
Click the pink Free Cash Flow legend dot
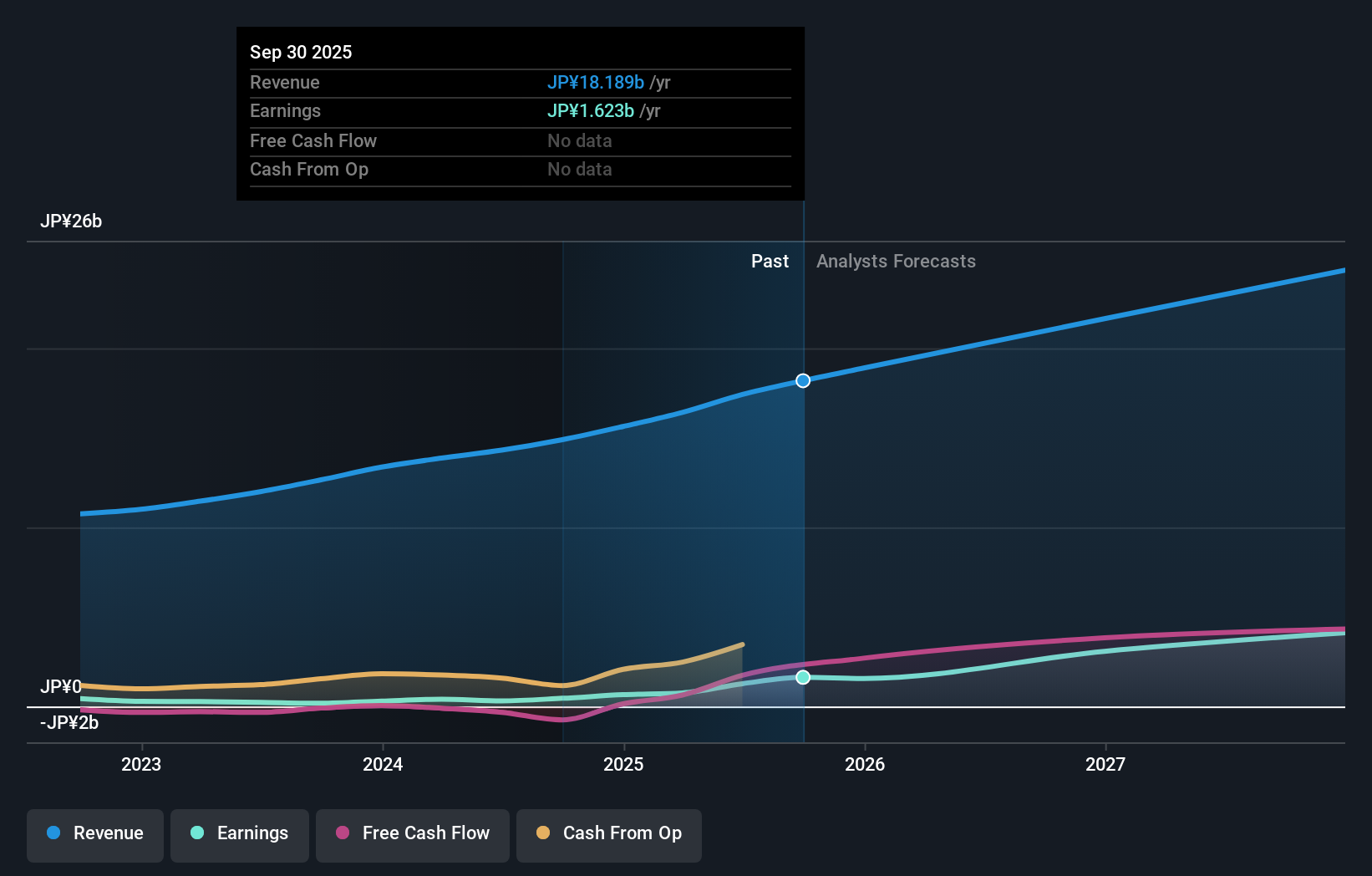(343, 833)
